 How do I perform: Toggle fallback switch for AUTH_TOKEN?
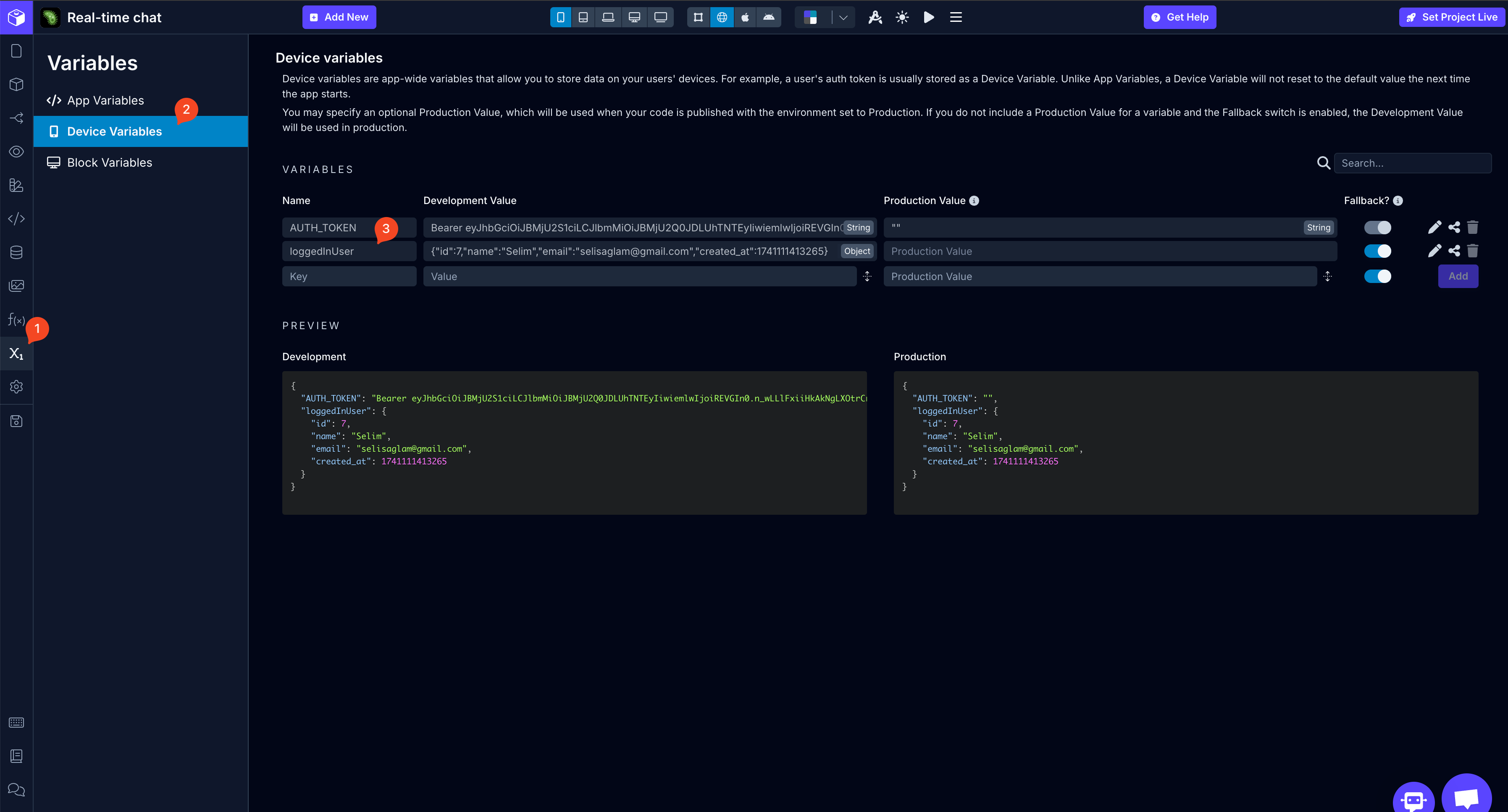[1377, 228]
